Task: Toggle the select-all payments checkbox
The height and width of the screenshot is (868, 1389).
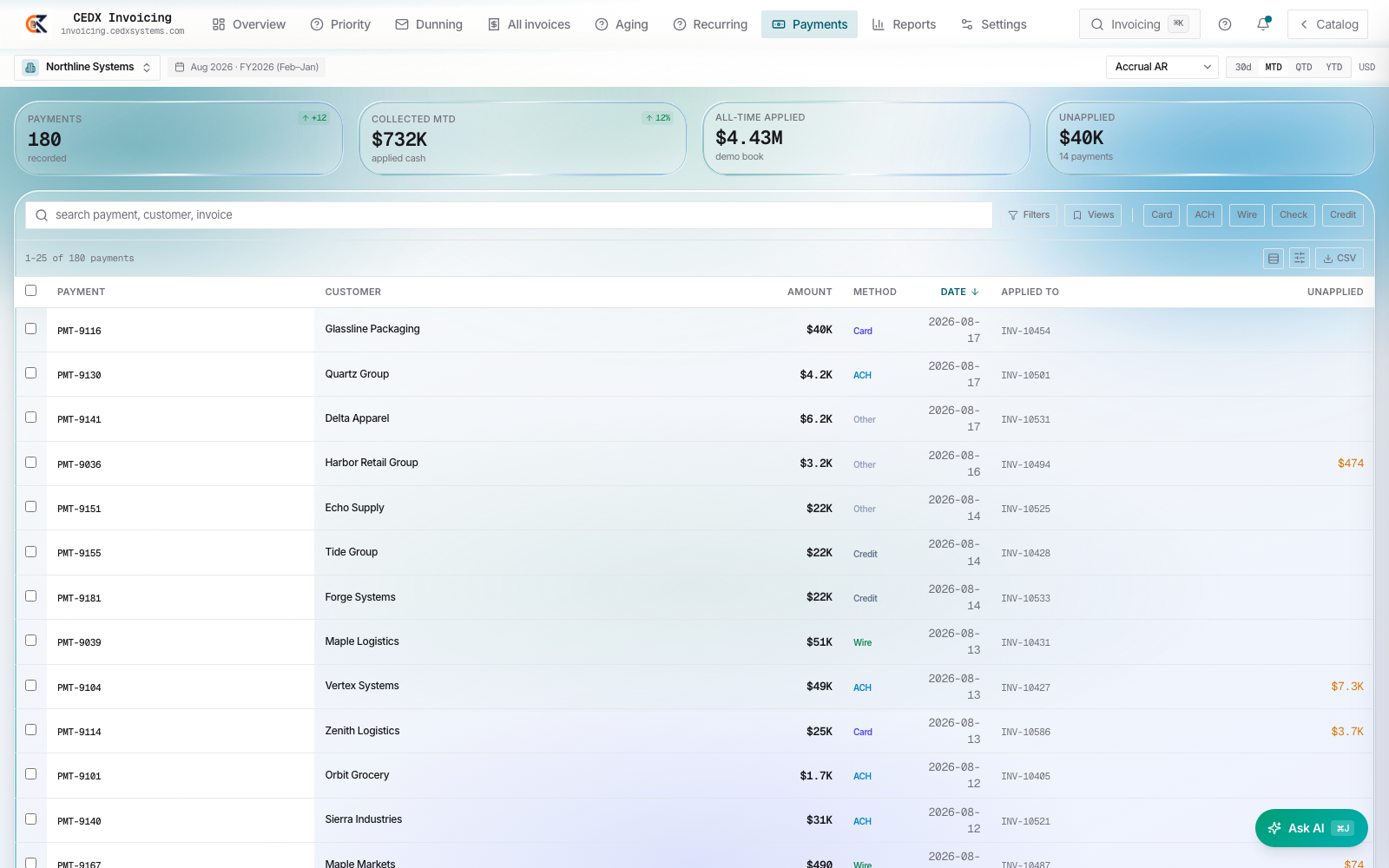Action: pos(31,291)
